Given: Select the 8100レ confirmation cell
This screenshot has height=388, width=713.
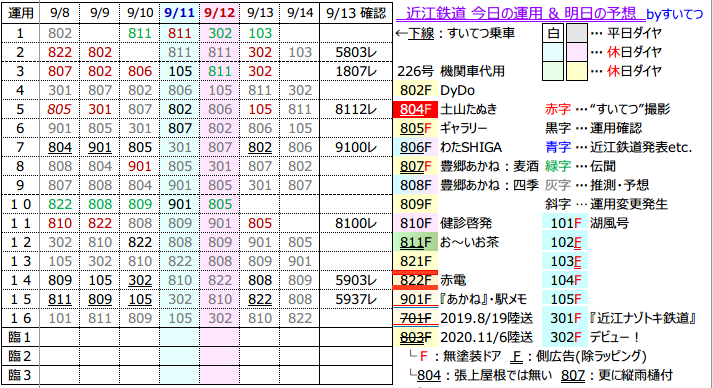Looking at the screenshot, I should [356, 223].
